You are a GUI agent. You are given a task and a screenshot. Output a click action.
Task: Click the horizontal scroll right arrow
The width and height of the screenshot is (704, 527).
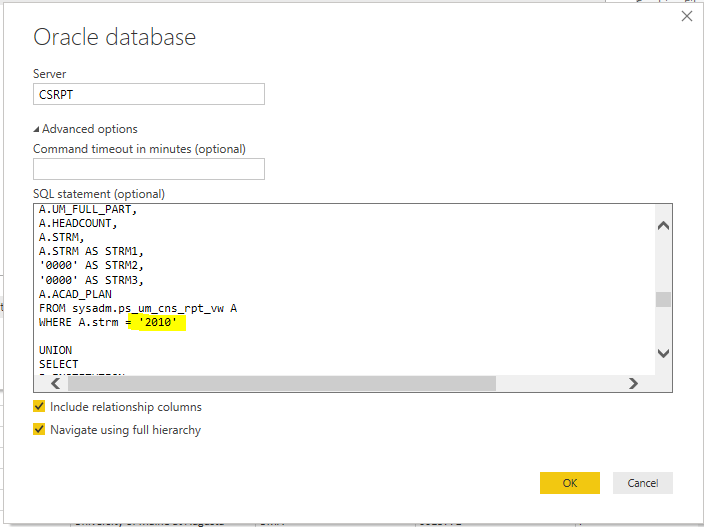point(633,383)
